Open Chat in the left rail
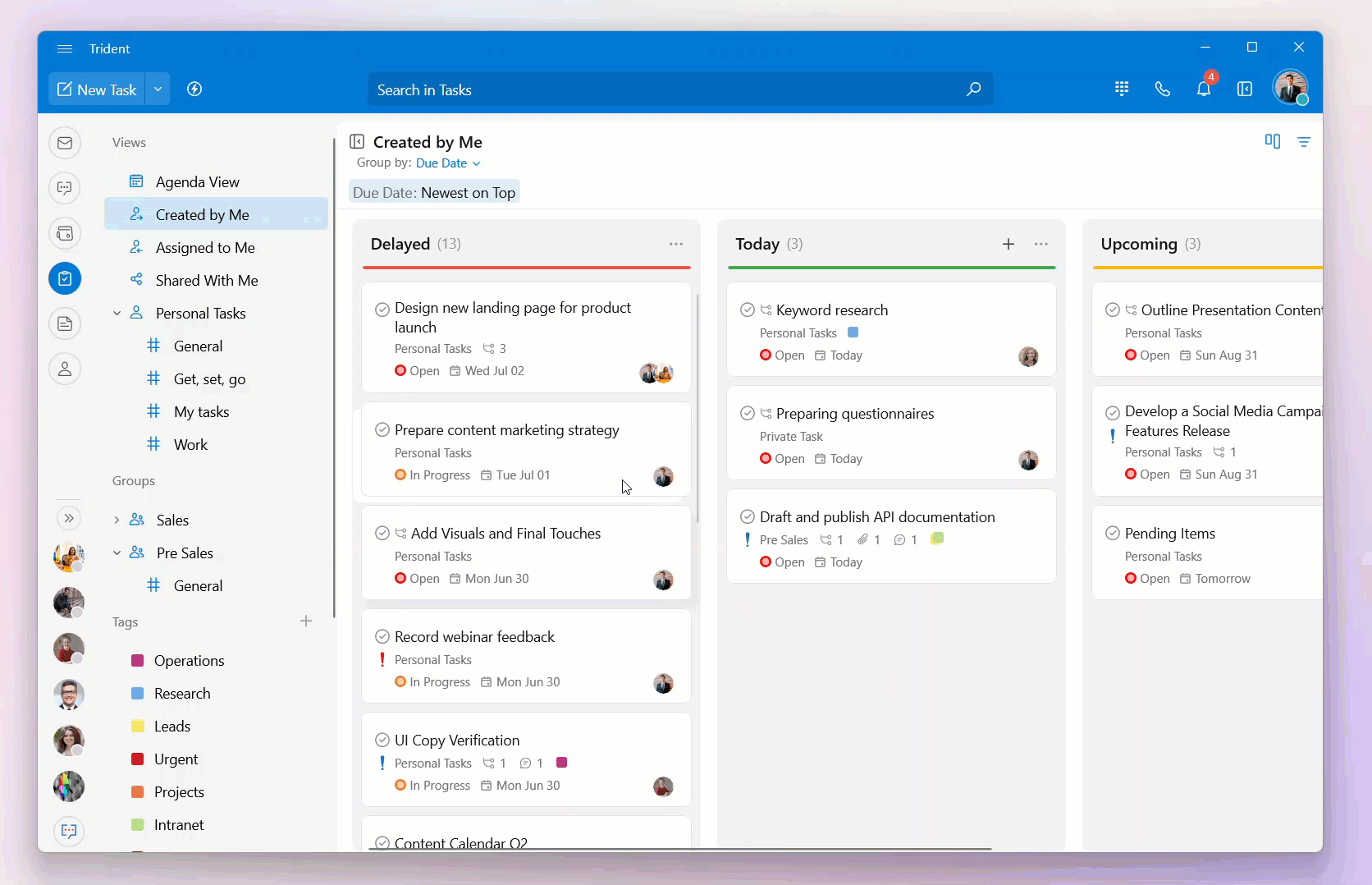 [x=65, y=188]
